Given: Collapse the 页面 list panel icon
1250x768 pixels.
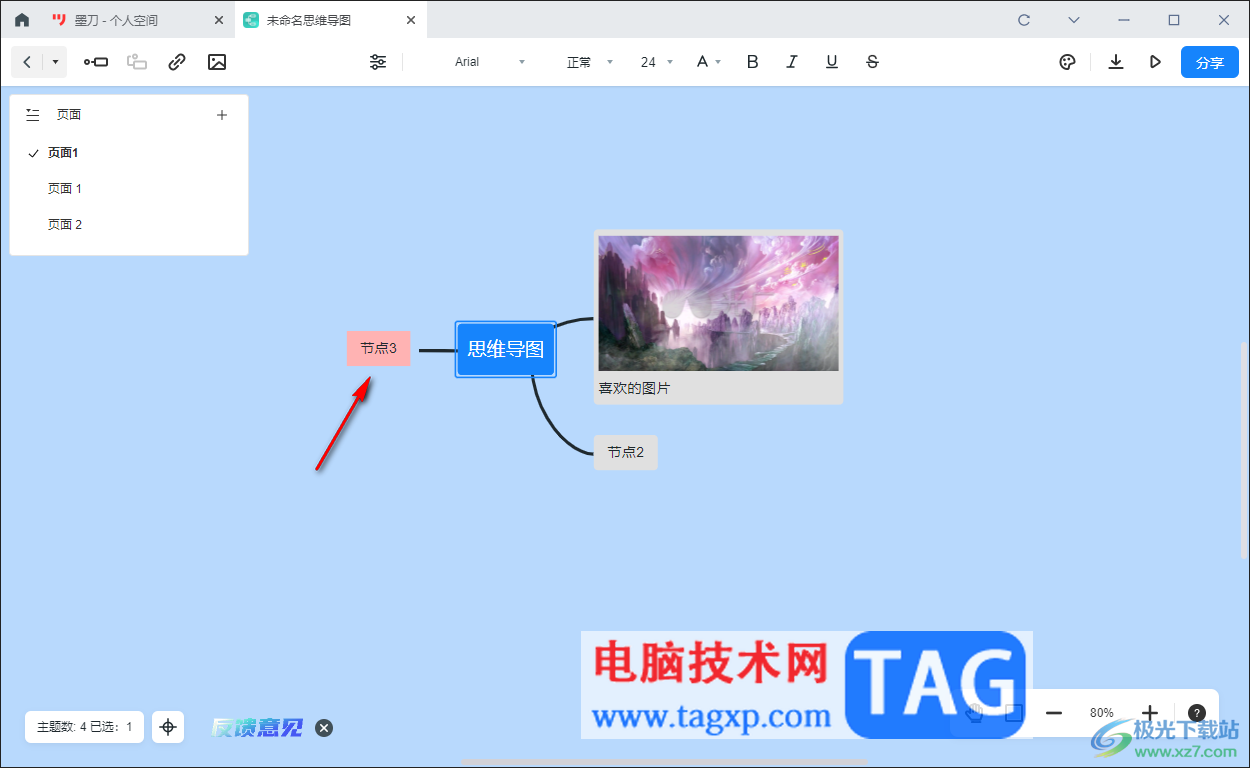Looking at the screenshot, I should pyautogui.click(x=33, y=115).
